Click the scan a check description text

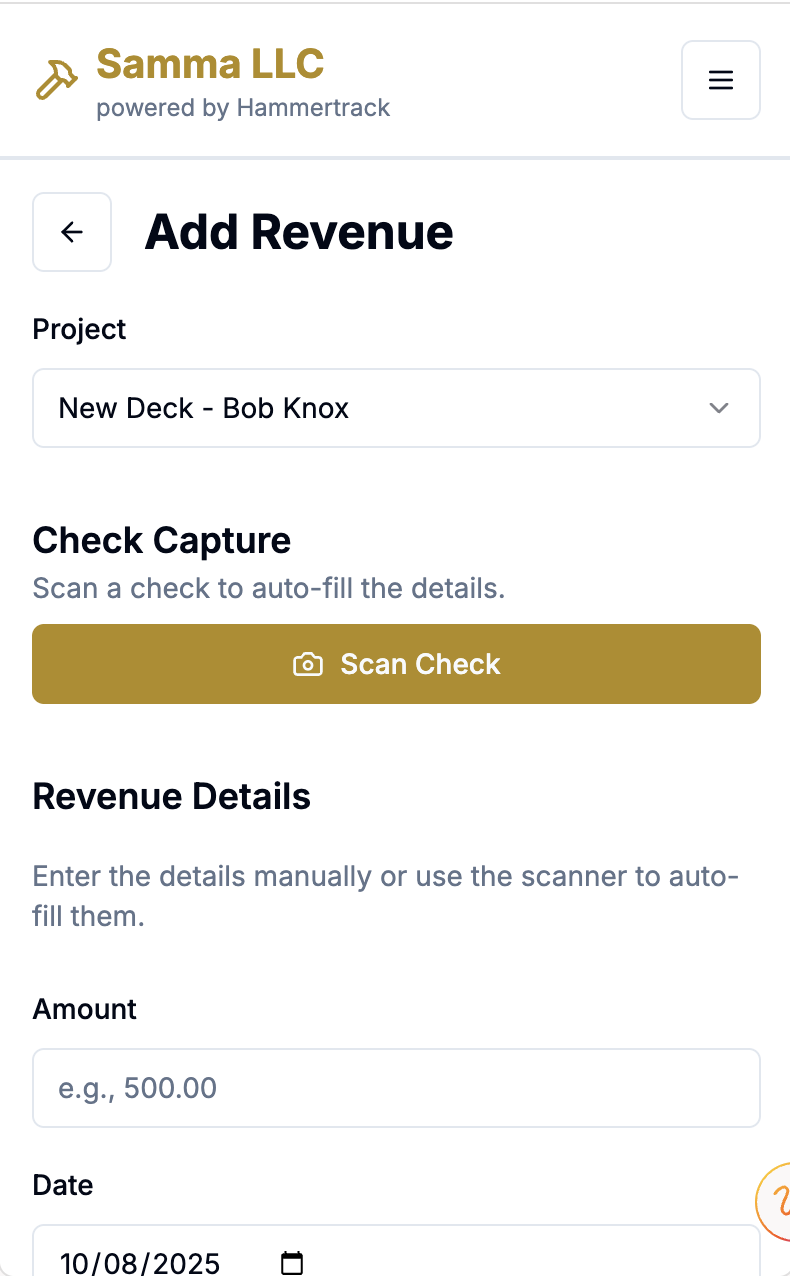click(x=269, y=588)
